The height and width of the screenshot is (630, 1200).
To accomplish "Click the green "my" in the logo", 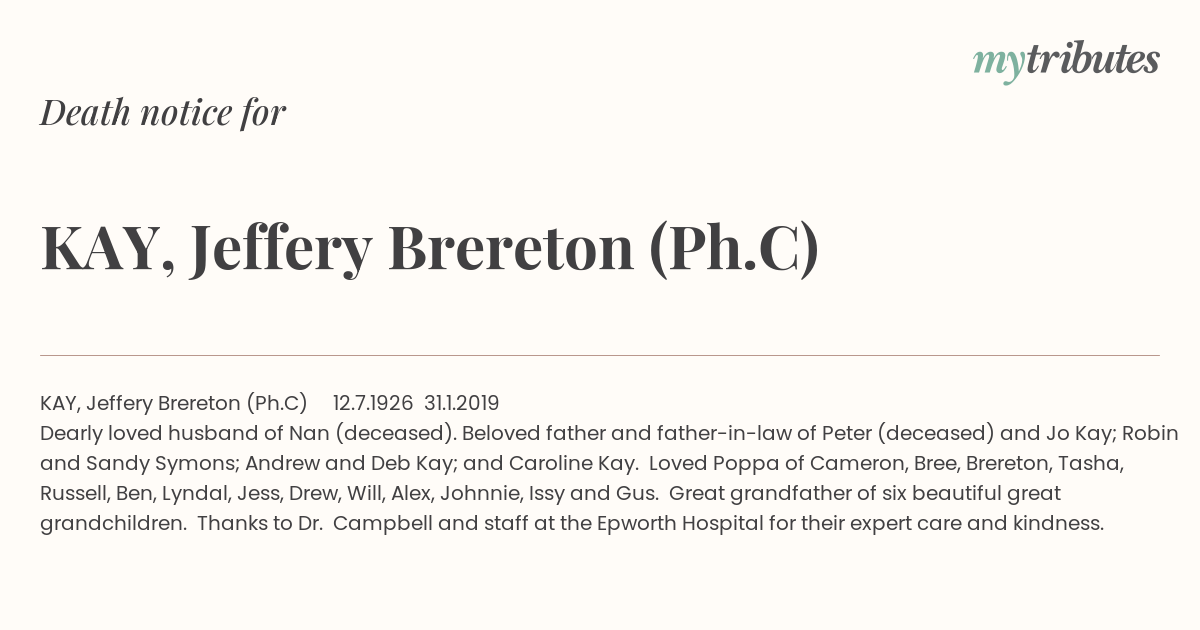I will point(999,66).
